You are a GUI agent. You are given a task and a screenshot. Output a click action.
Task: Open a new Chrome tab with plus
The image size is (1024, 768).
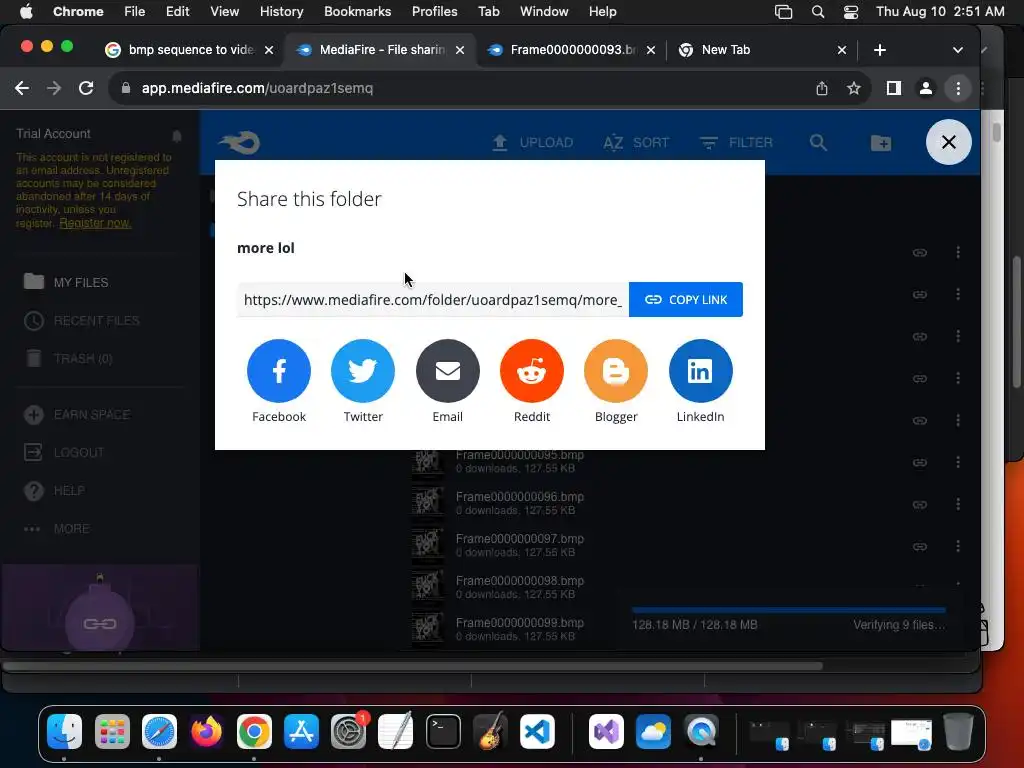(880, 50)
